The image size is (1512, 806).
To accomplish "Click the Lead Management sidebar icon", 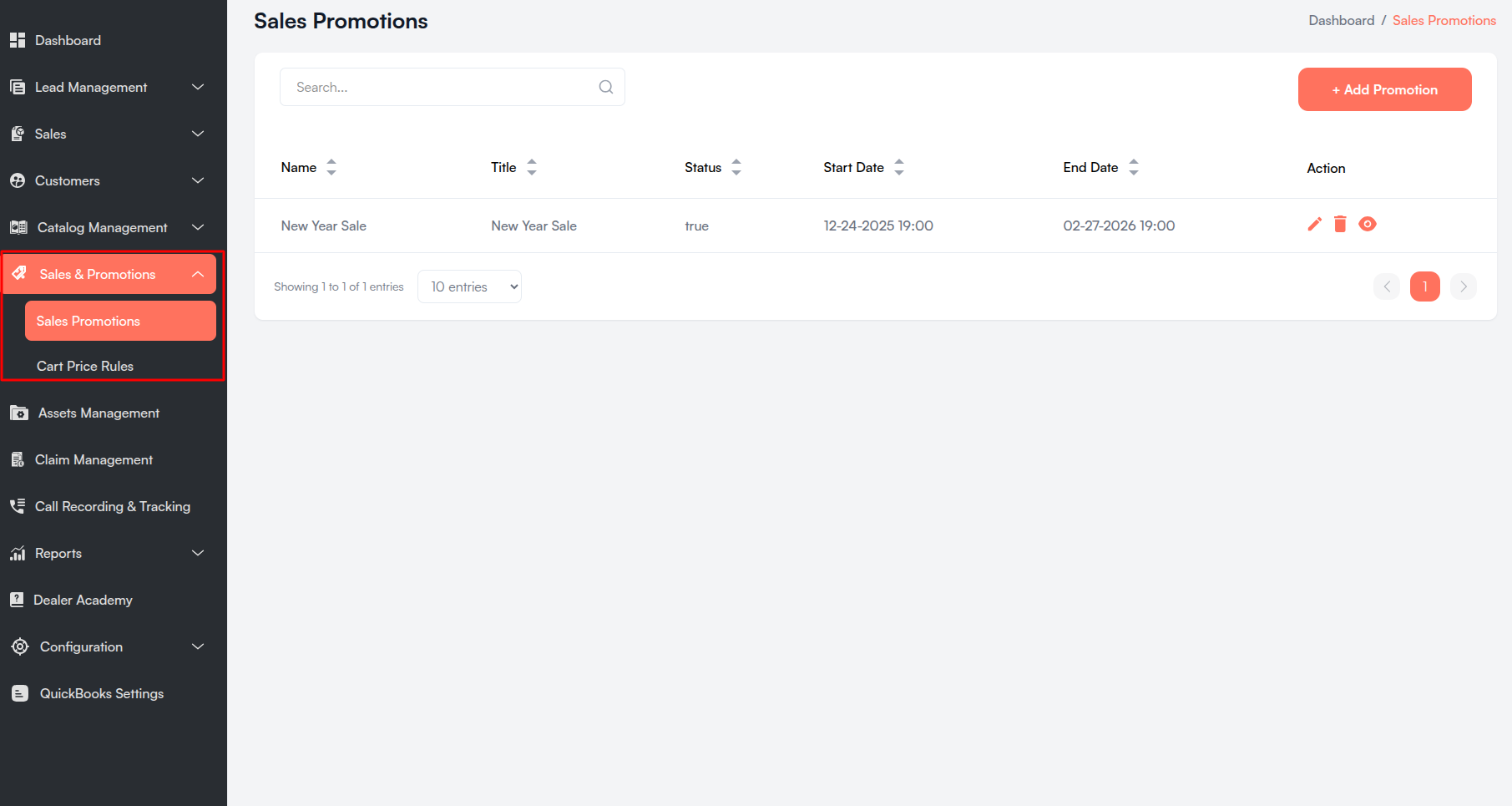I will pyautogui.click(x=18, y=87).
